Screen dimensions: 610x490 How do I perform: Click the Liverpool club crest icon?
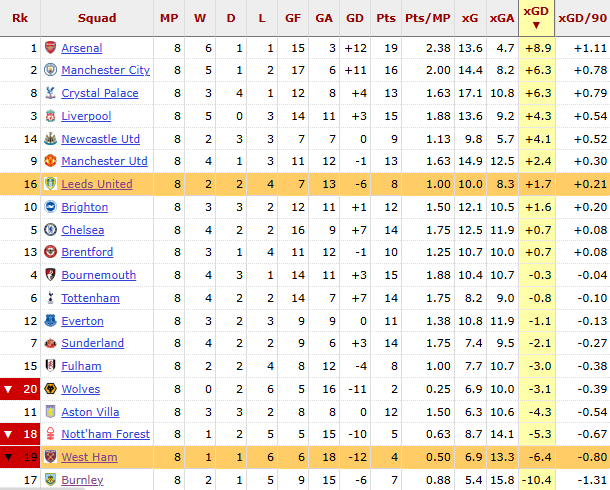(x=50, y=116)
